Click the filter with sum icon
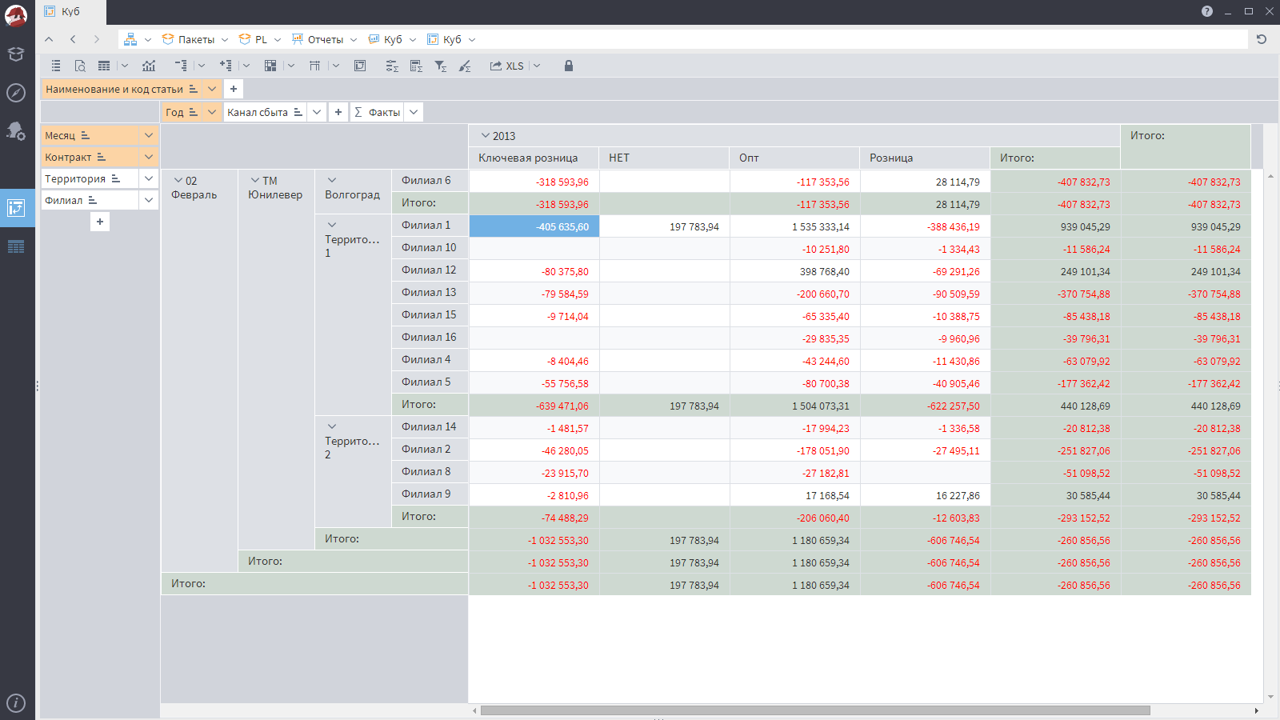The image size is (1280, 720). (x=440, y=66)
